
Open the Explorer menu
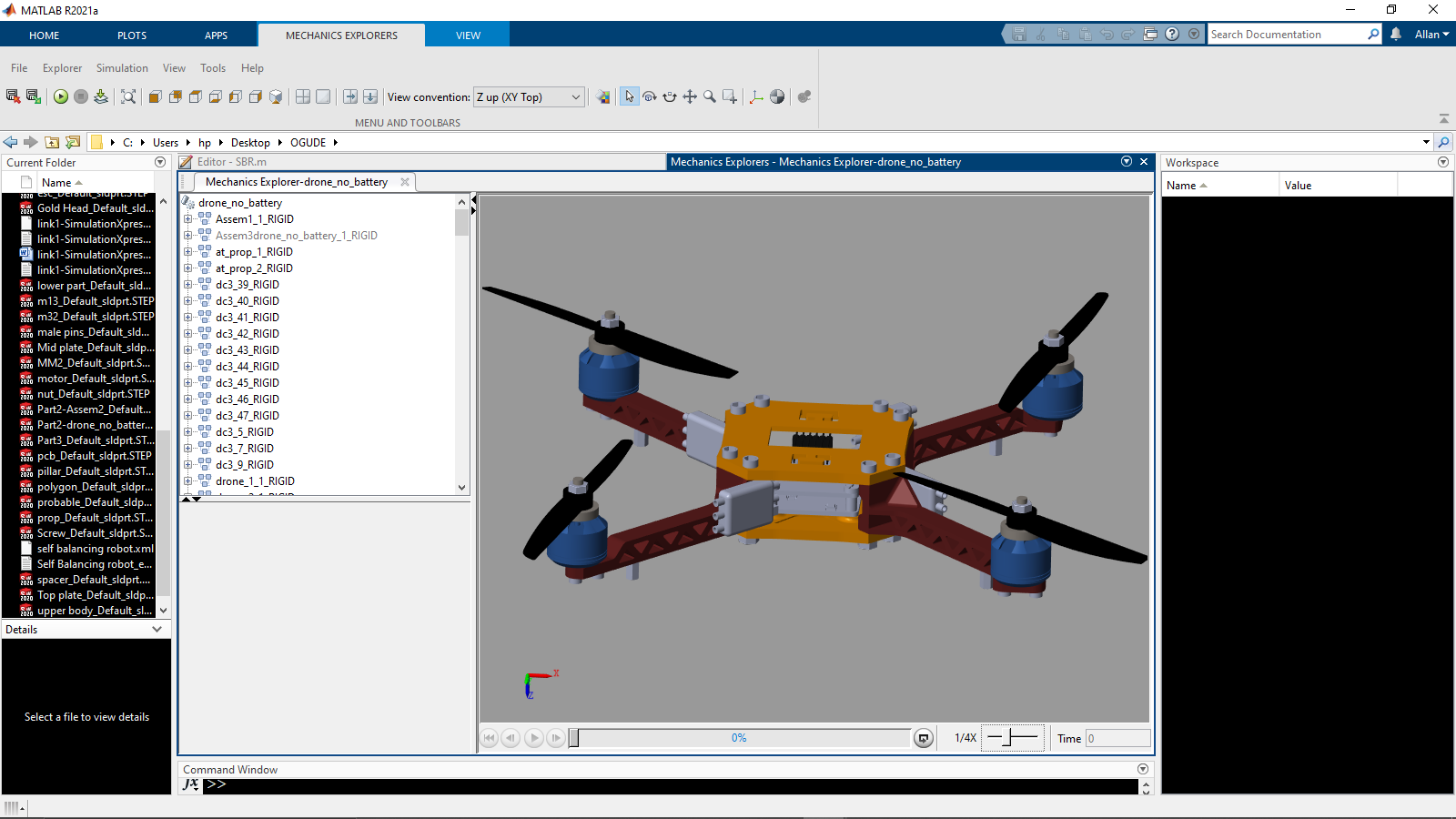[62, 68]
